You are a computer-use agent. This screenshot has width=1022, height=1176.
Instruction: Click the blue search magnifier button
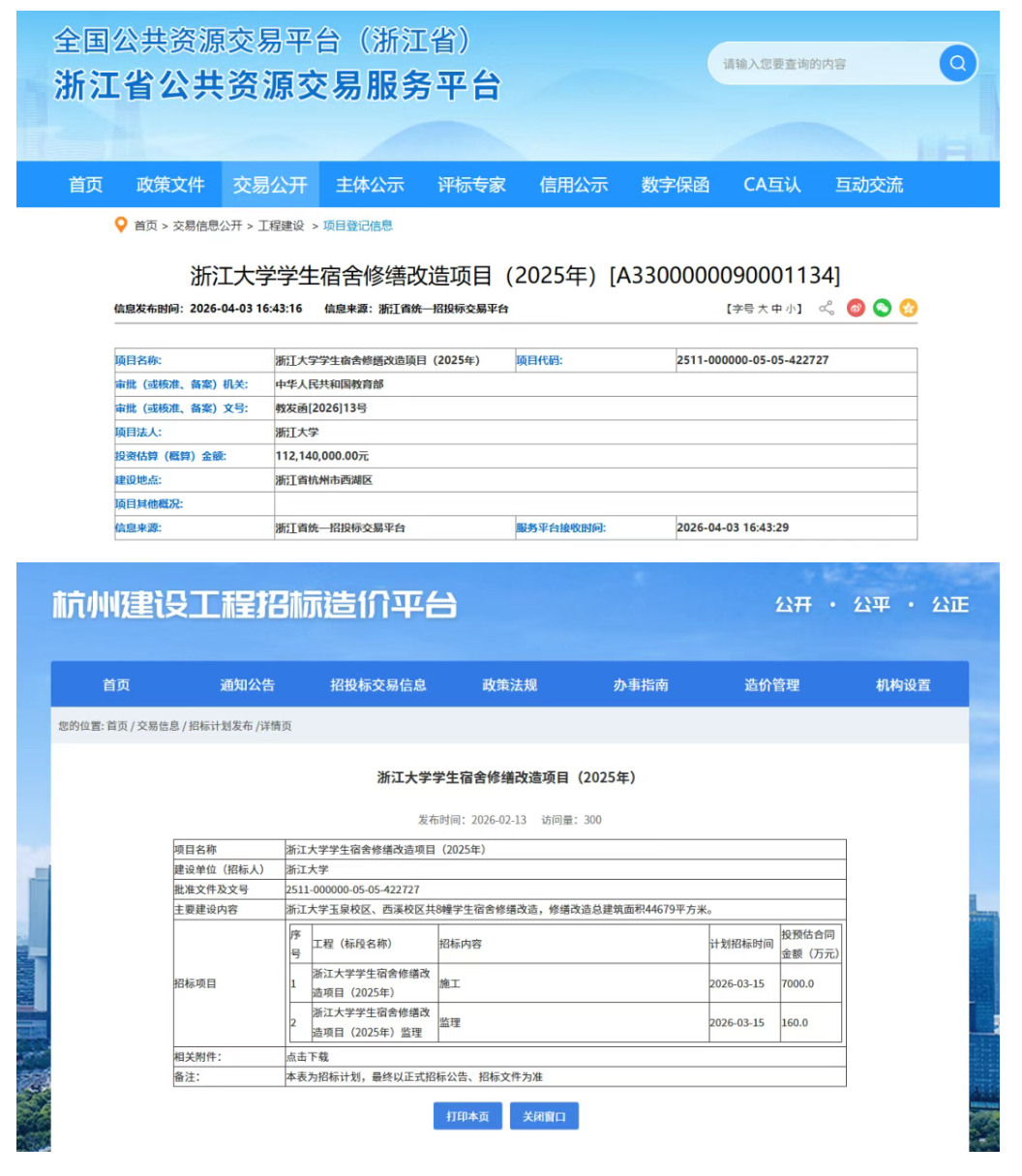pyautogui.click(x=957, y=64)
